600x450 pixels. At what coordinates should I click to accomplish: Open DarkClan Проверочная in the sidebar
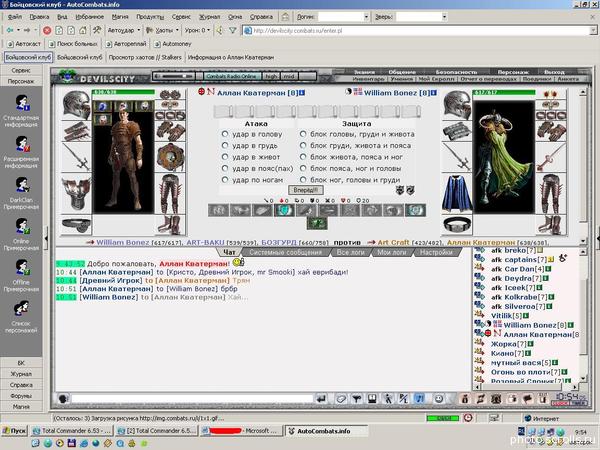click(21, 193)
